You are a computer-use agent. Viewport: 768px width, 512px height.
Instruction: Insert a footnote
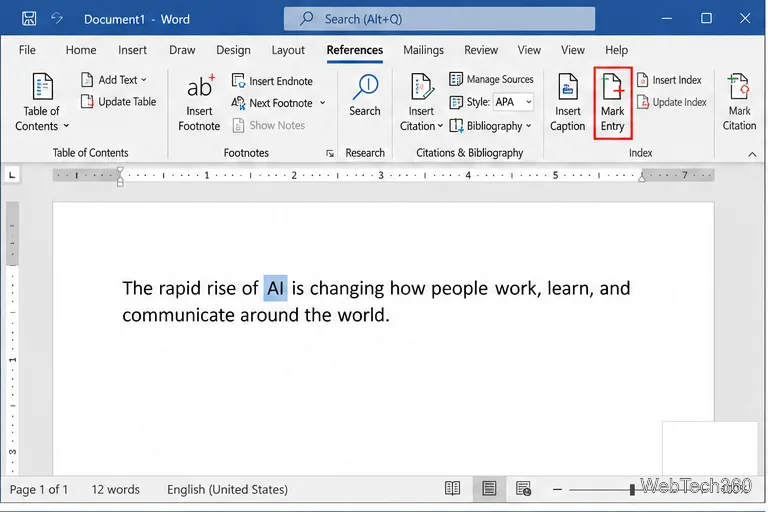pos(199,102)
